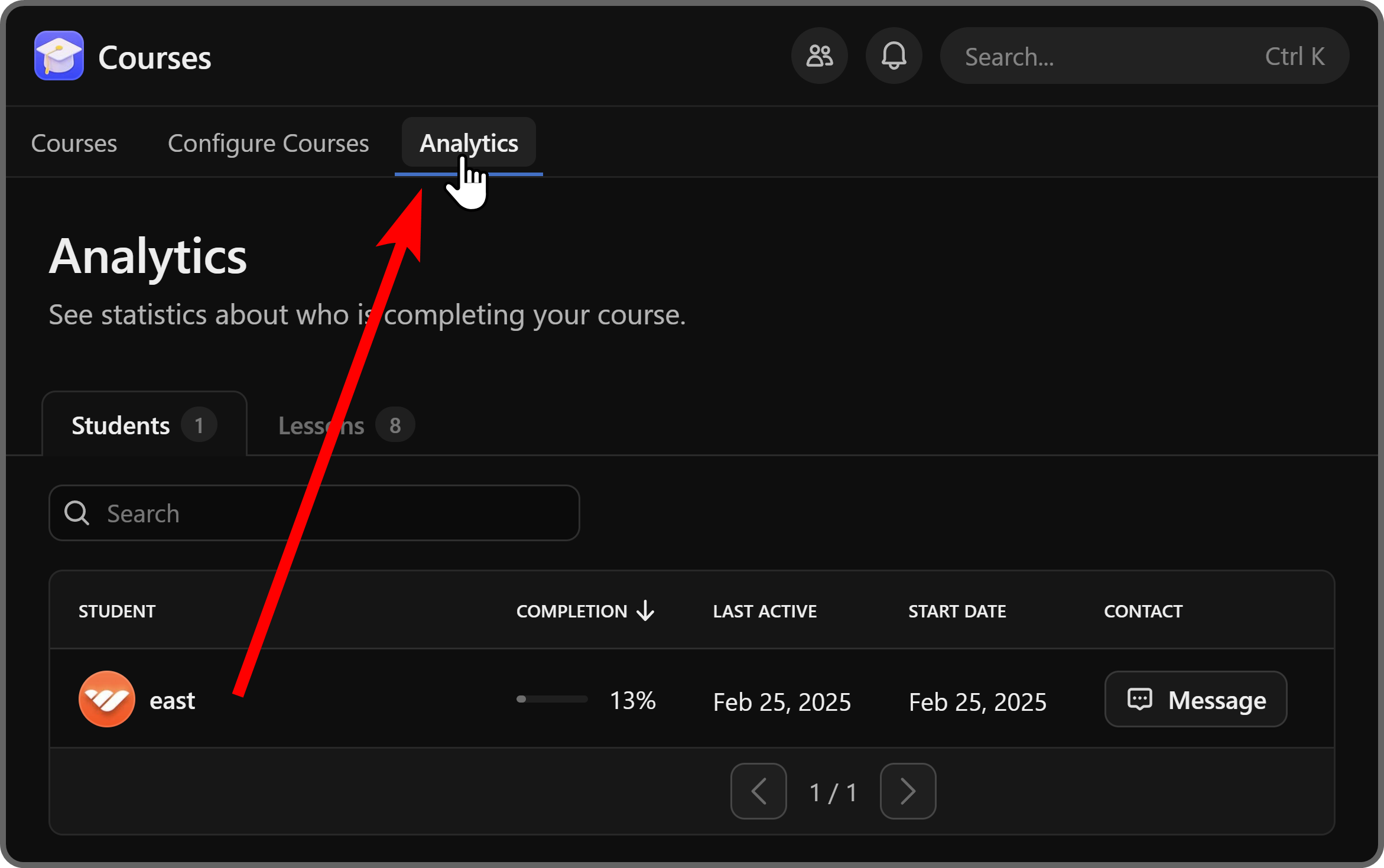Select the Analytics tab
Screen dimensions: 1384x868
coord(468,142)
